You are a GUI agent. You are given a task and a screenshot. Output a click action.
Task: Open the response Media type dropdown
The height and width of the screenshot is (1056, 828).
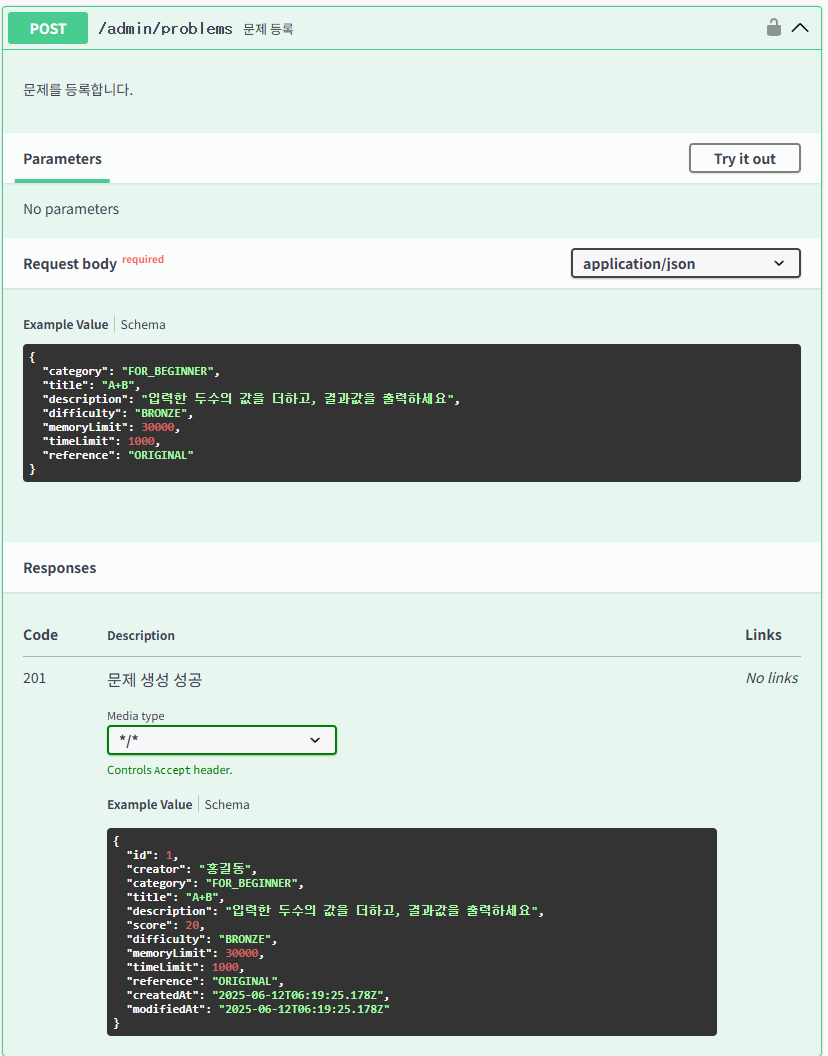click(222, 740)
